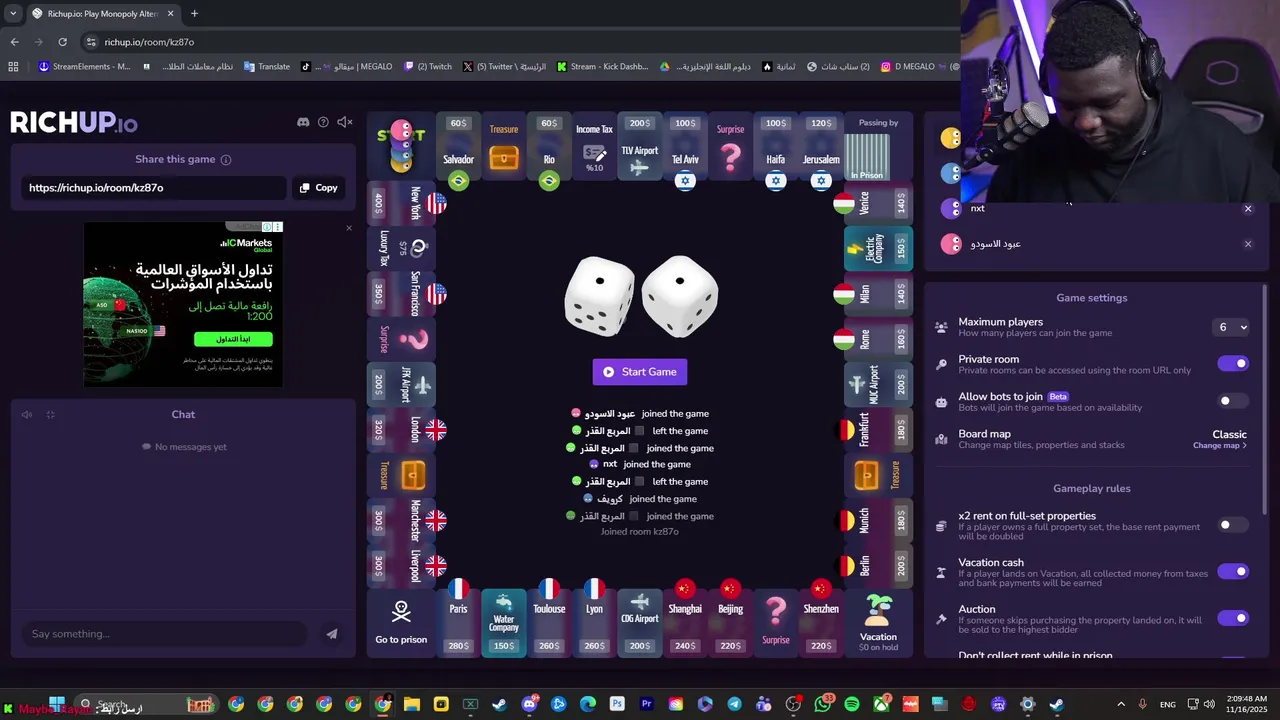Open Spotify from the taskbar

[x=852, y=704]
